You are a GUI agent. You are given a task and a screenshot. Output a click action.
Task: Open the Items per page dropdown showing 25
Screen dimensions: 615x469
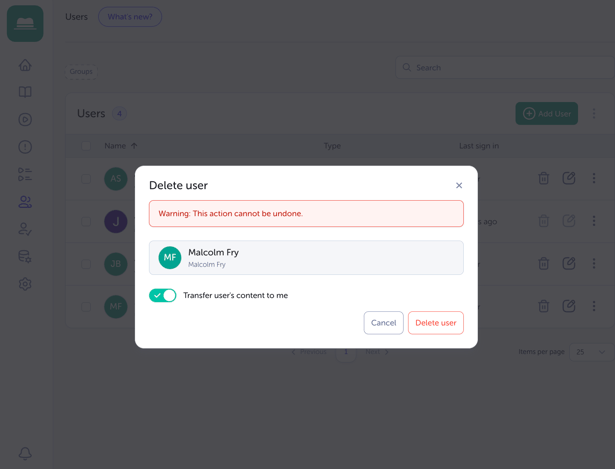(x=591, y=352)
